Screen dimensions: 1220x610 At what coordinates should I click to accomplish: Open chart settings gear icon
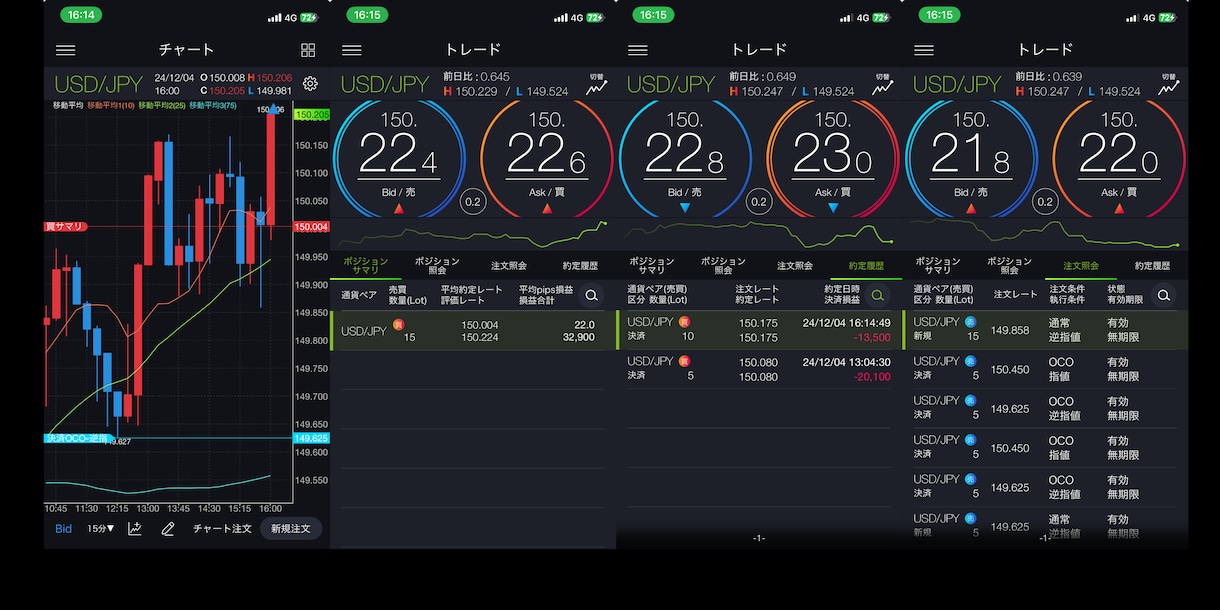click(310, 84)
